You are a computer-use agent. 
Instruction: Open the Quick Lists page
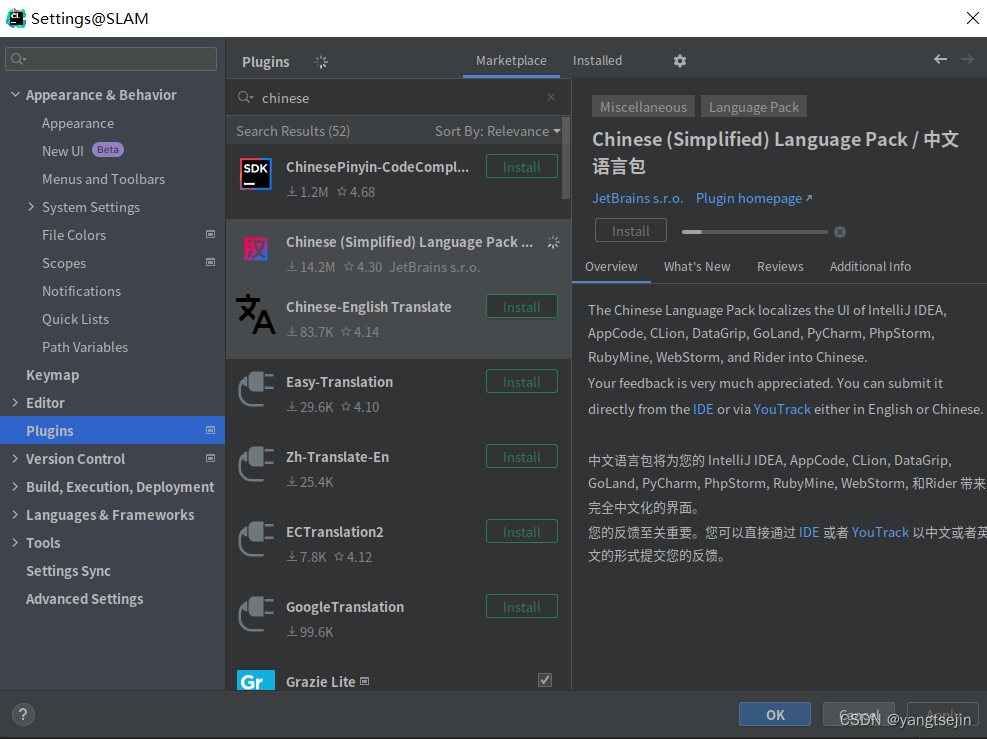pos(75,319)
